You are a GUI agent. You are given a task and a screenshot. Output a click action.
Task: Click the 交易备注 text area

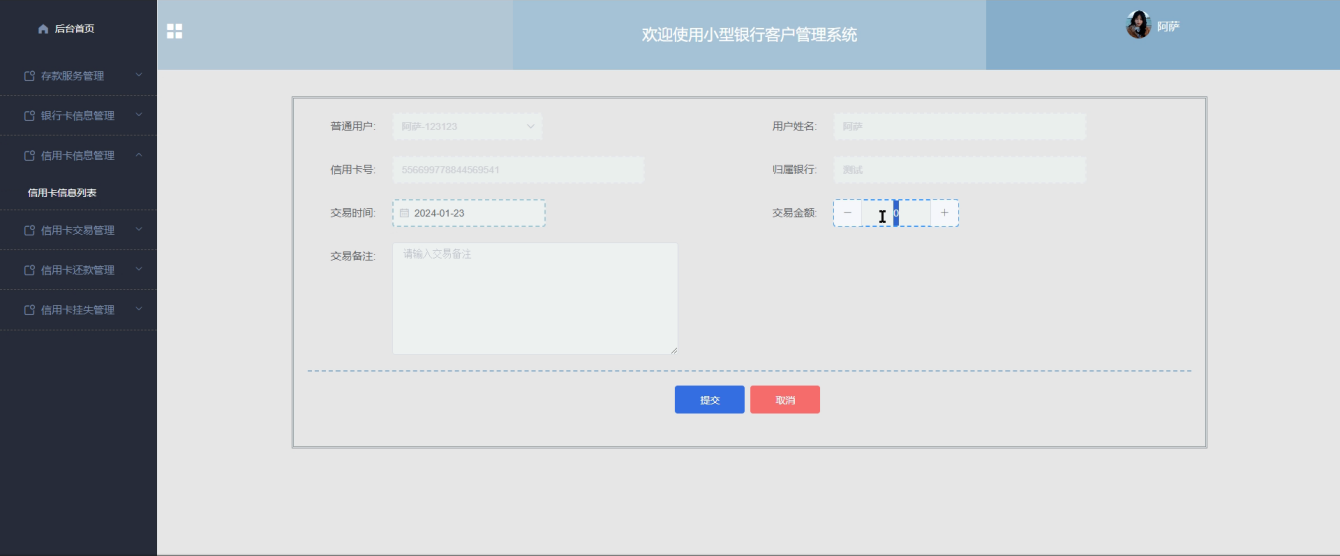tap(535, 298)
